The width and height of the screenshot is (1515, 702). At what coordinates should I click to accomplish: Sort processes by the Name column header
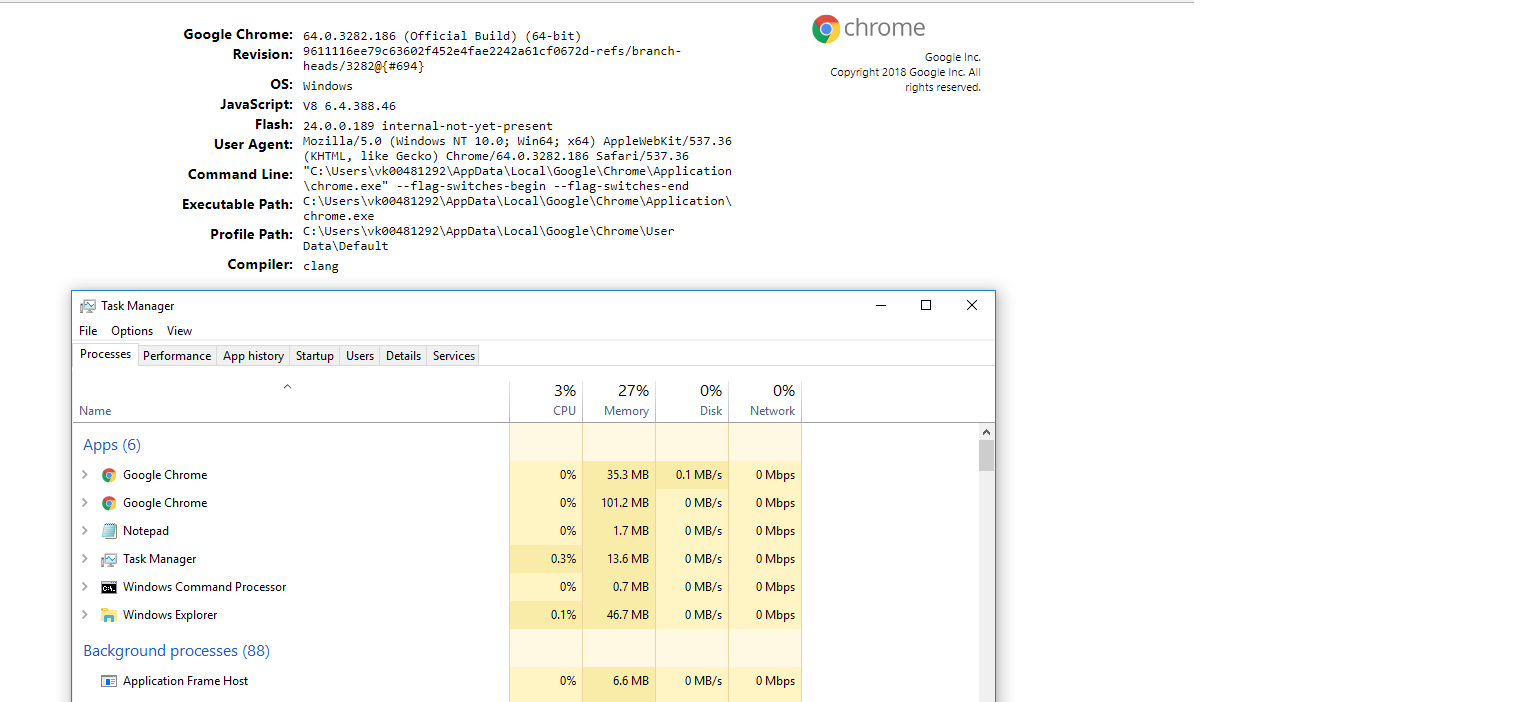pyautogui.click(x=291, y=401)
